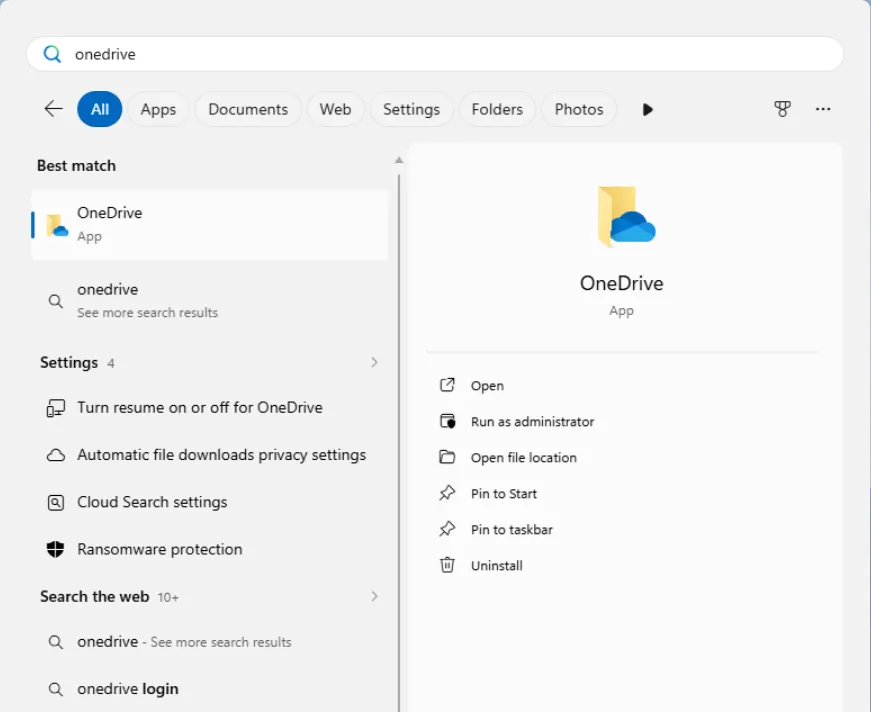This screenshot has width=871, height=712.
Task: Select the All filter tab
Action: pyautogui.click(x=99, y=109)
